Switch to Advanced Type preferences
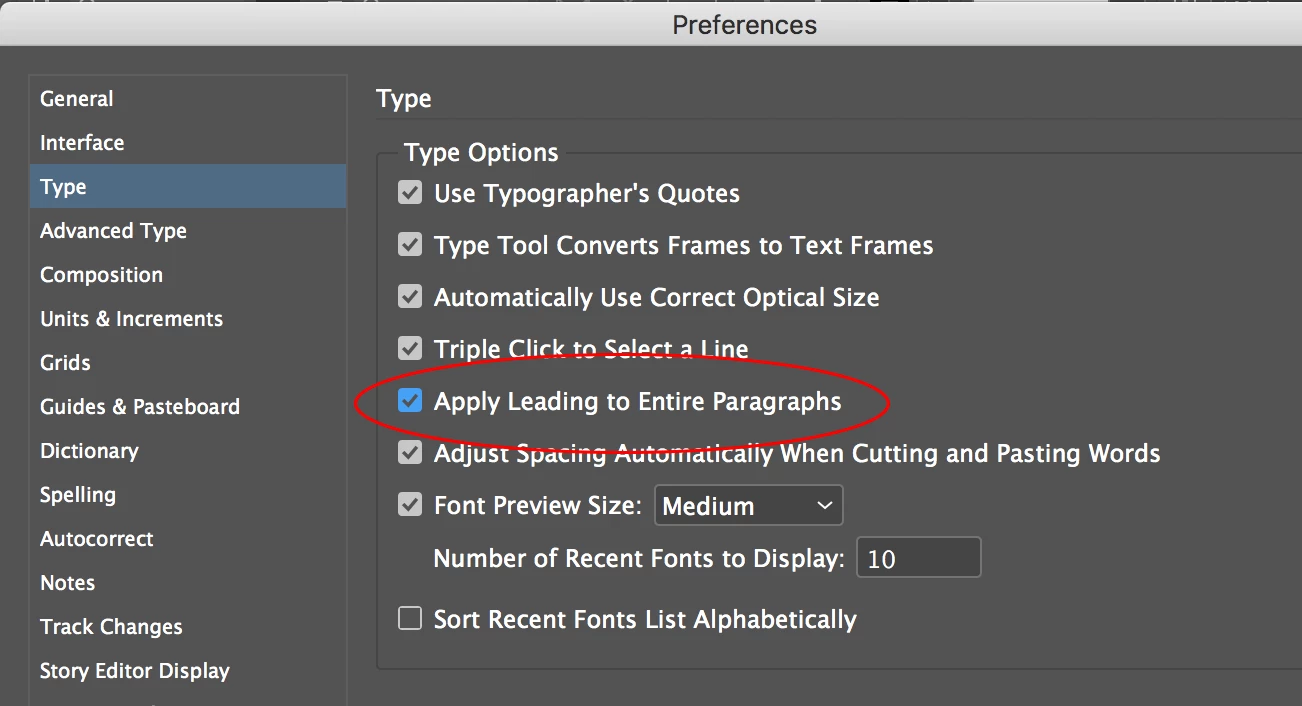 point(113,231)
